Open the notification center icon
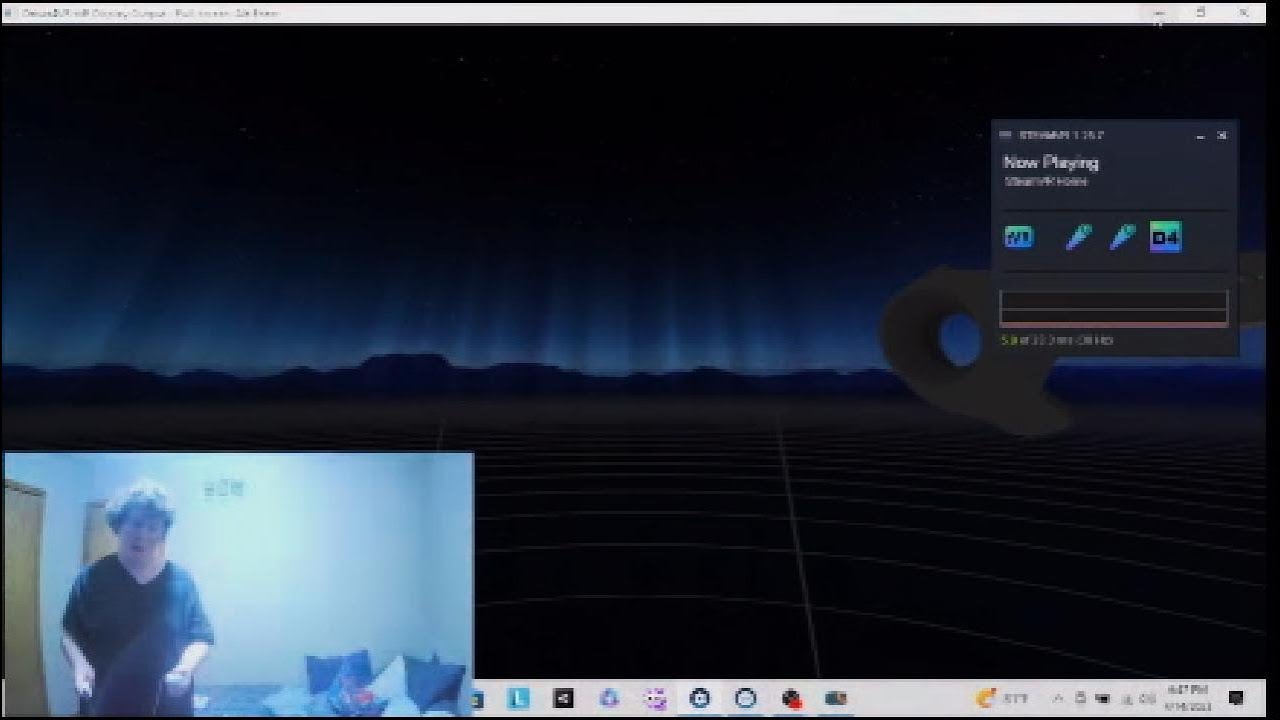This screenshot has height=720, width=1280. pos(1236,698)
